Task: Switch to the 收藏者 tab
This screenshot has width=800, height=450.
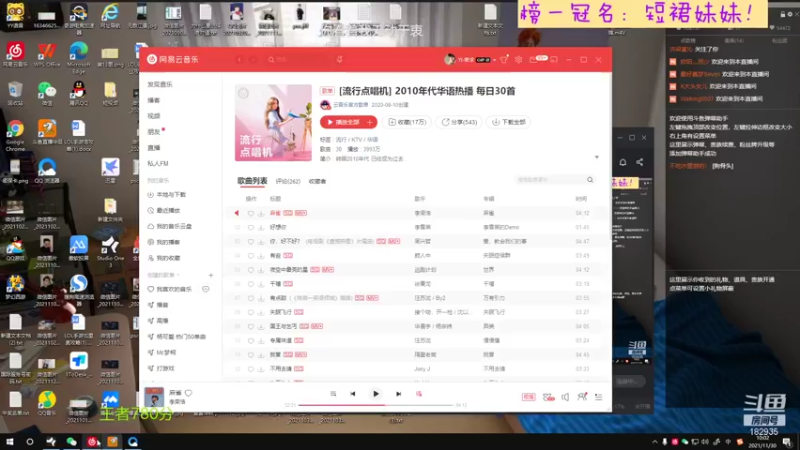Action: click(317, 181)
